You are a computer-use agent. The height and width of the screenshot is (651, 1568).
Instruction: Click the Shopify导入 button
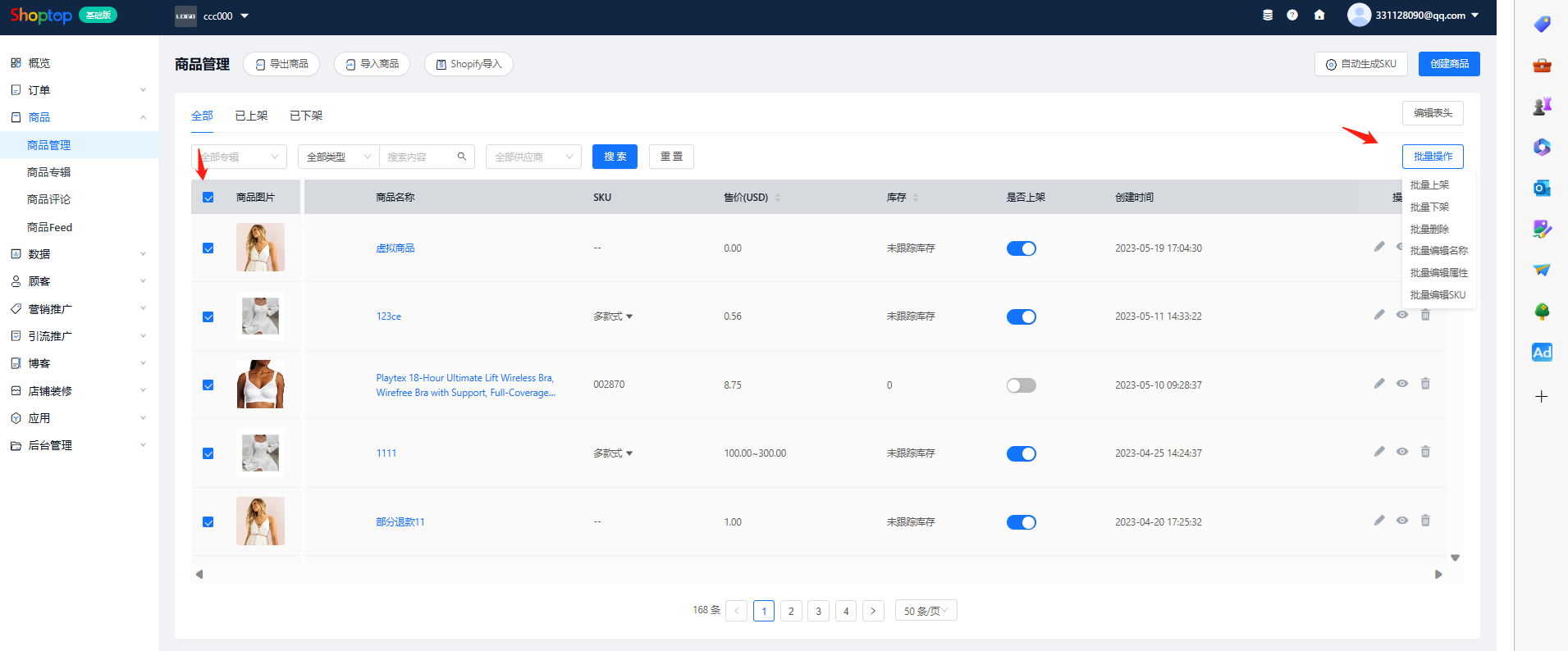click(469, 64)
